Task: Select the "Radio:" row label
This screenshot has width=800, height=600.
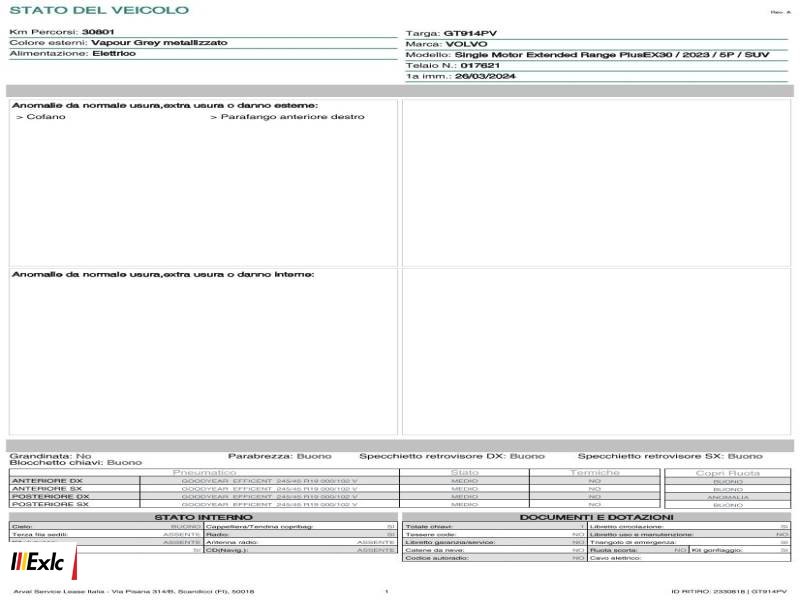Action: pyautogui.click(x=217, y=534)
